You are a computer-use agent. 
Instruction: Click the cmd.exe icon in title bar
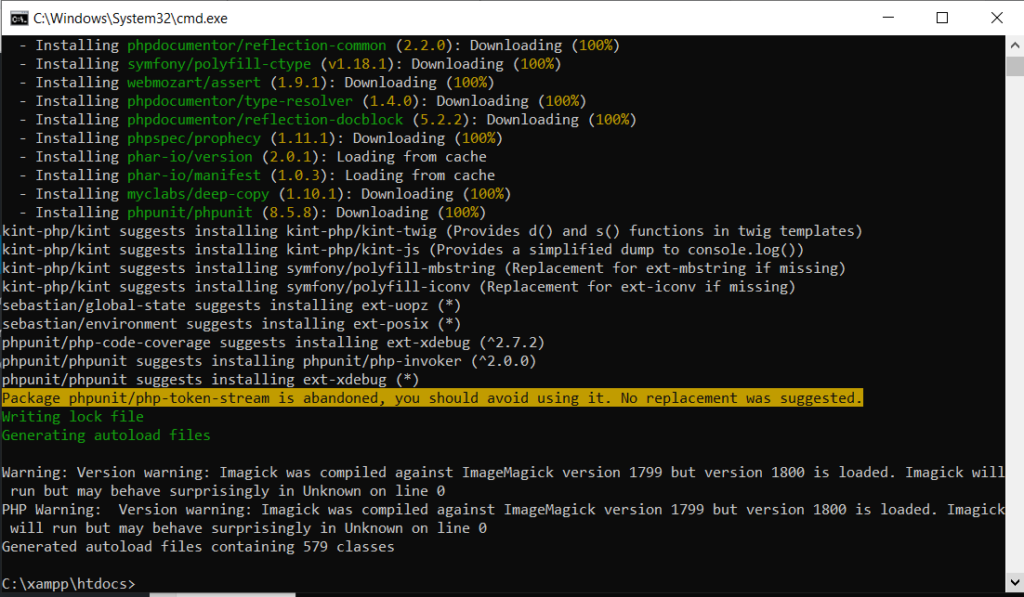17,18
